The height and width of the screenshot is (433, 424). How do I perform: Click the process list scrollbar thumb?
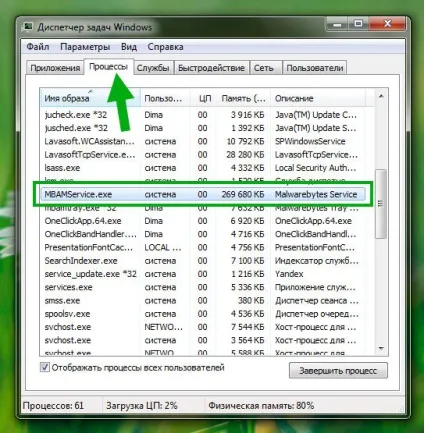381,204
